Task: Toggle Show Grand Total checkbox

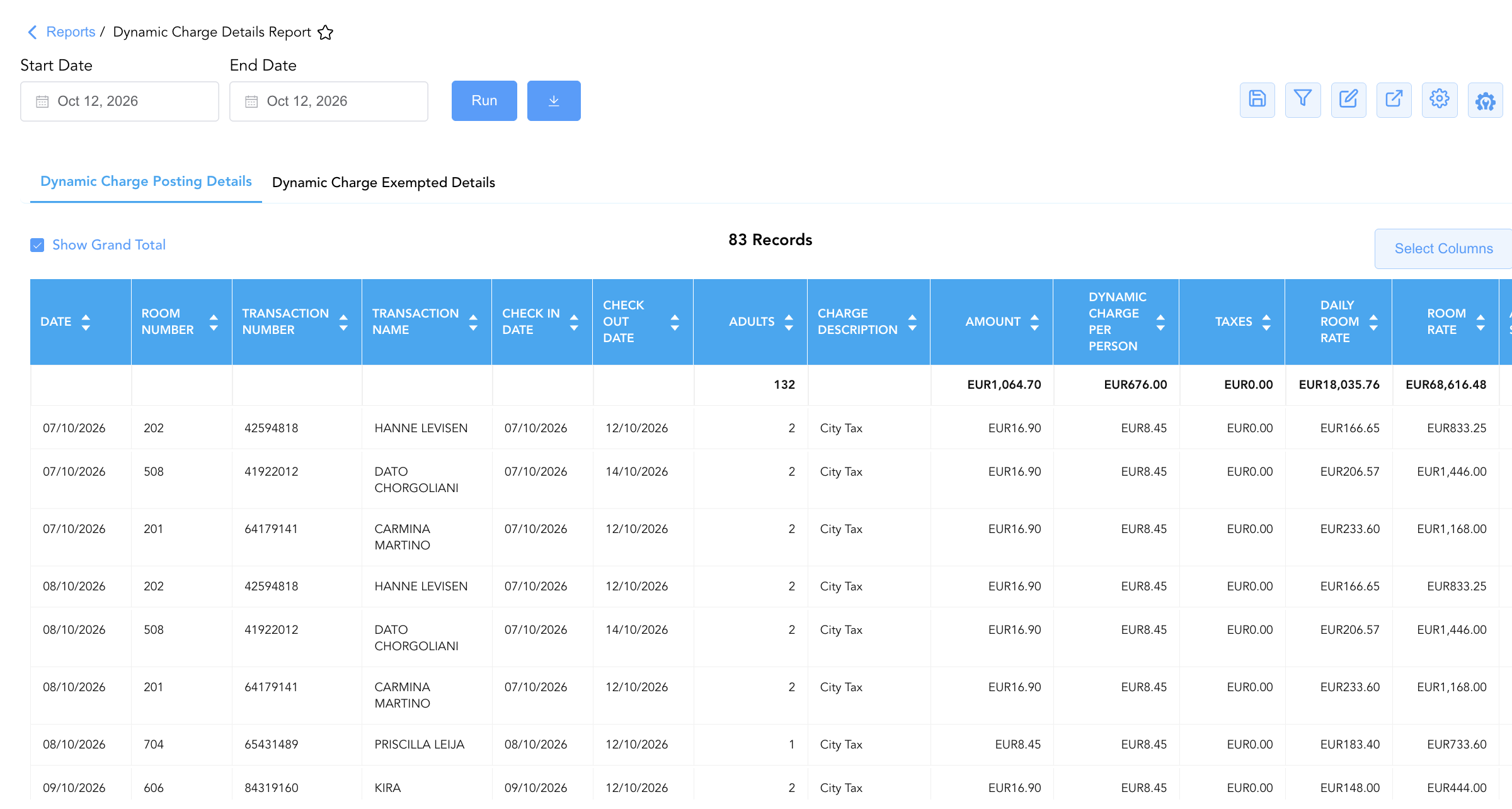Action: (x=37, y=245)
